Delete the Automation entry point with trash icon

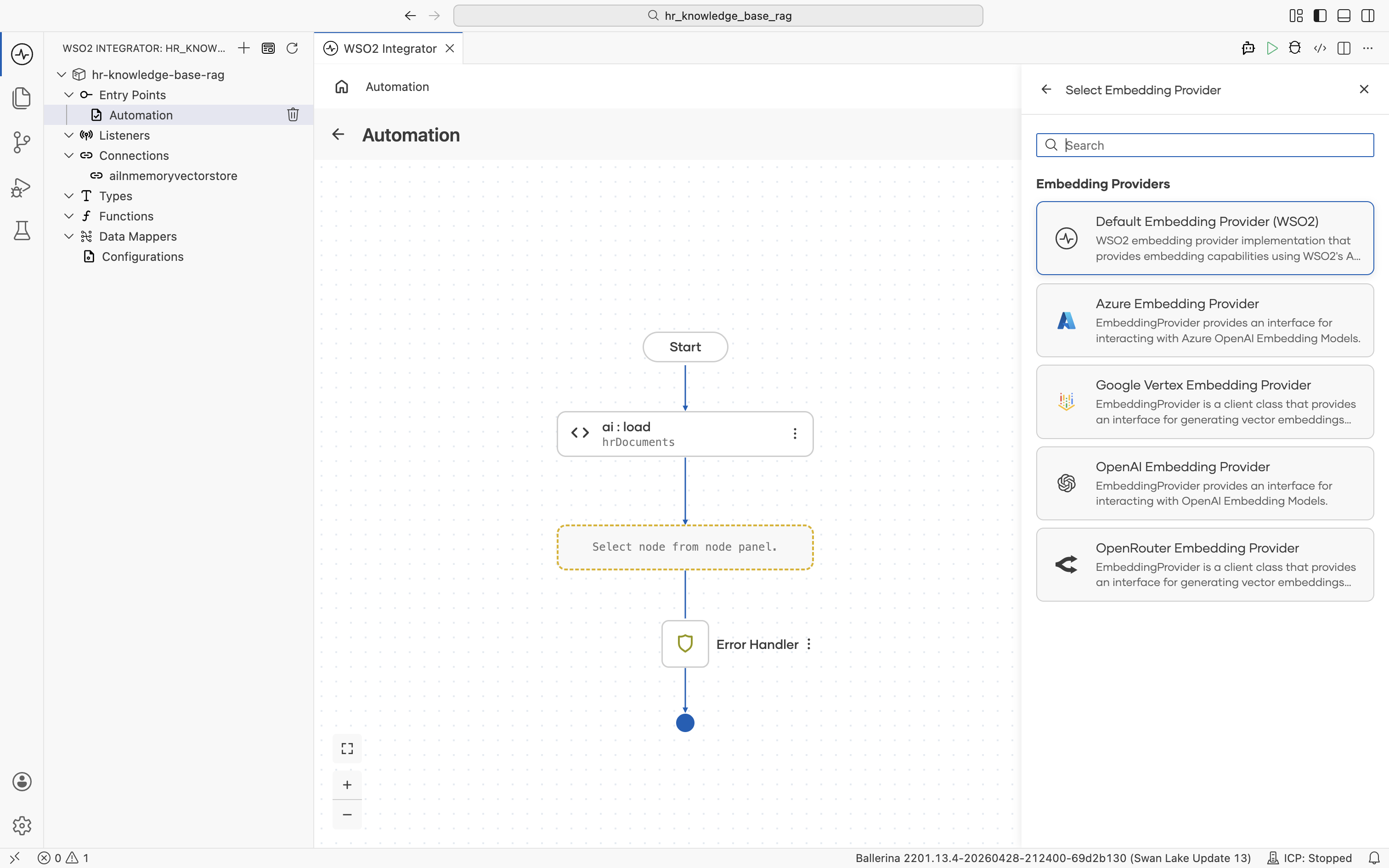tap(293, 115)
